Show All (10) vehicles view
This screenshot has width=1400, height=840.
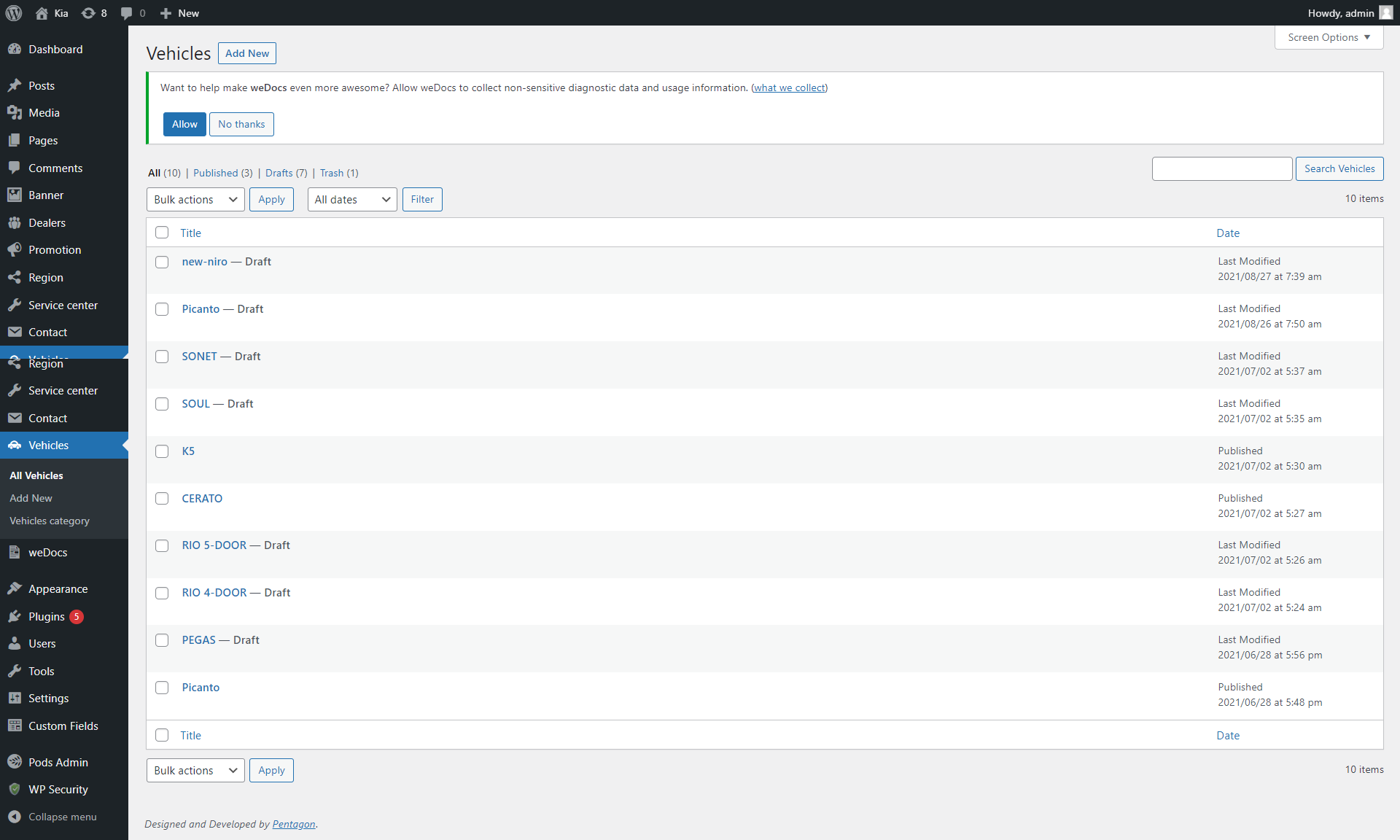pyautogui.click(x=164, y=173)
